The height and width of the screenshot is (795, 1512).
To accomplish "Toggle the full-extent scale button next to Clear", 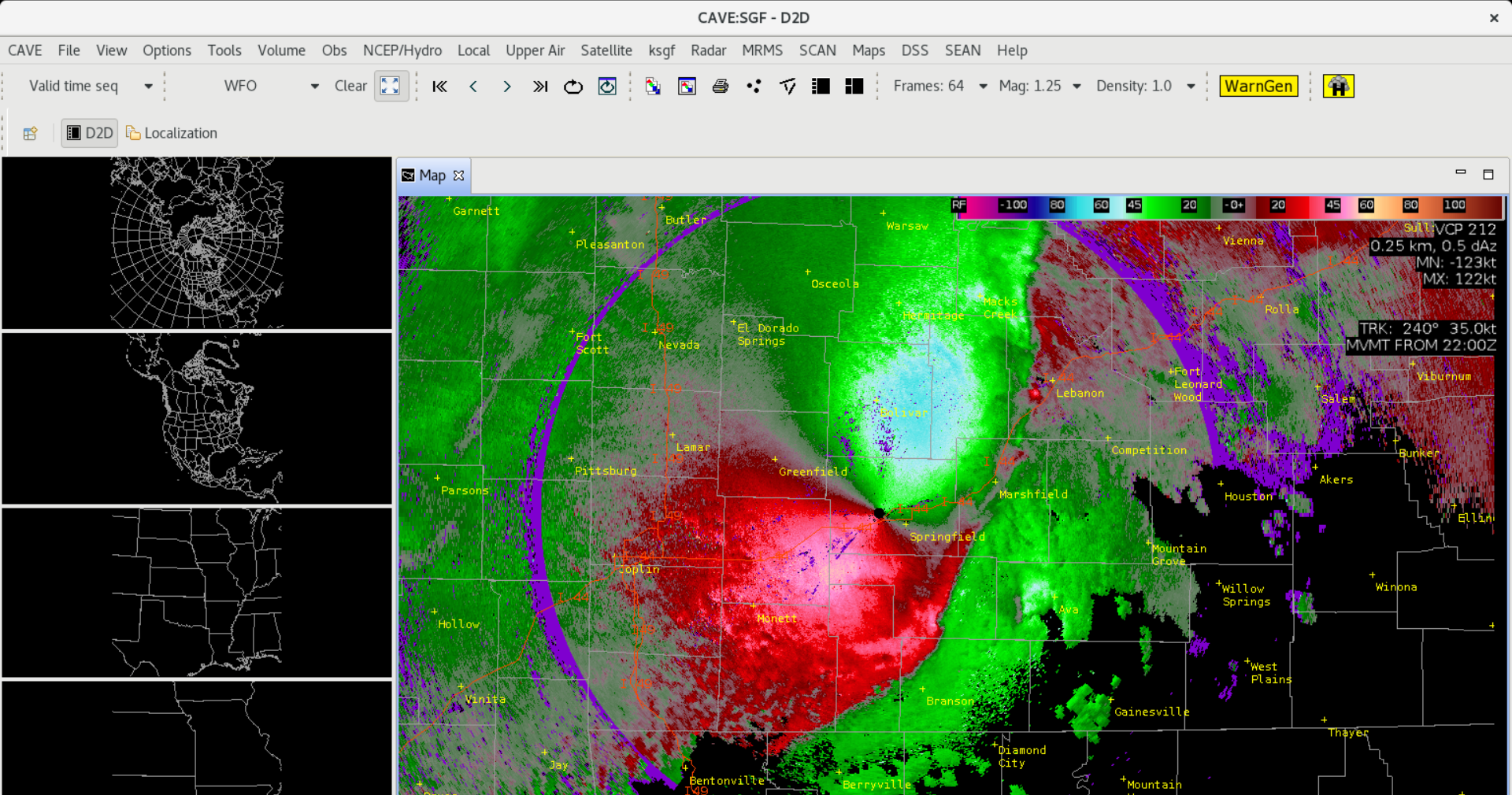I will (x=391, y=86).
